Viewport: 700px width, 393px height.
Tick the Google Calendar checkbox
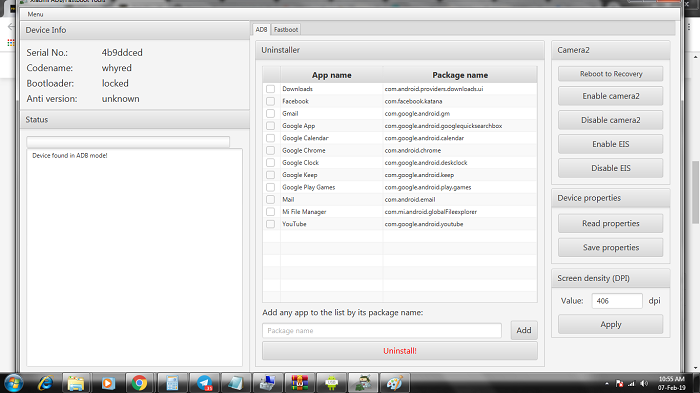click(x=271, y=138)
